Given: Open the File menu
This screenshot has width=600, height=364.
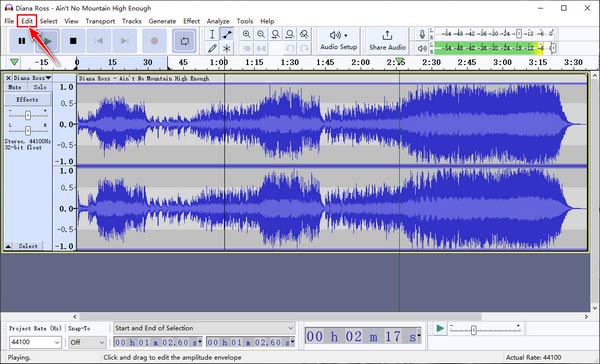Looking at the screenshot, I should [x=9, y=21].
